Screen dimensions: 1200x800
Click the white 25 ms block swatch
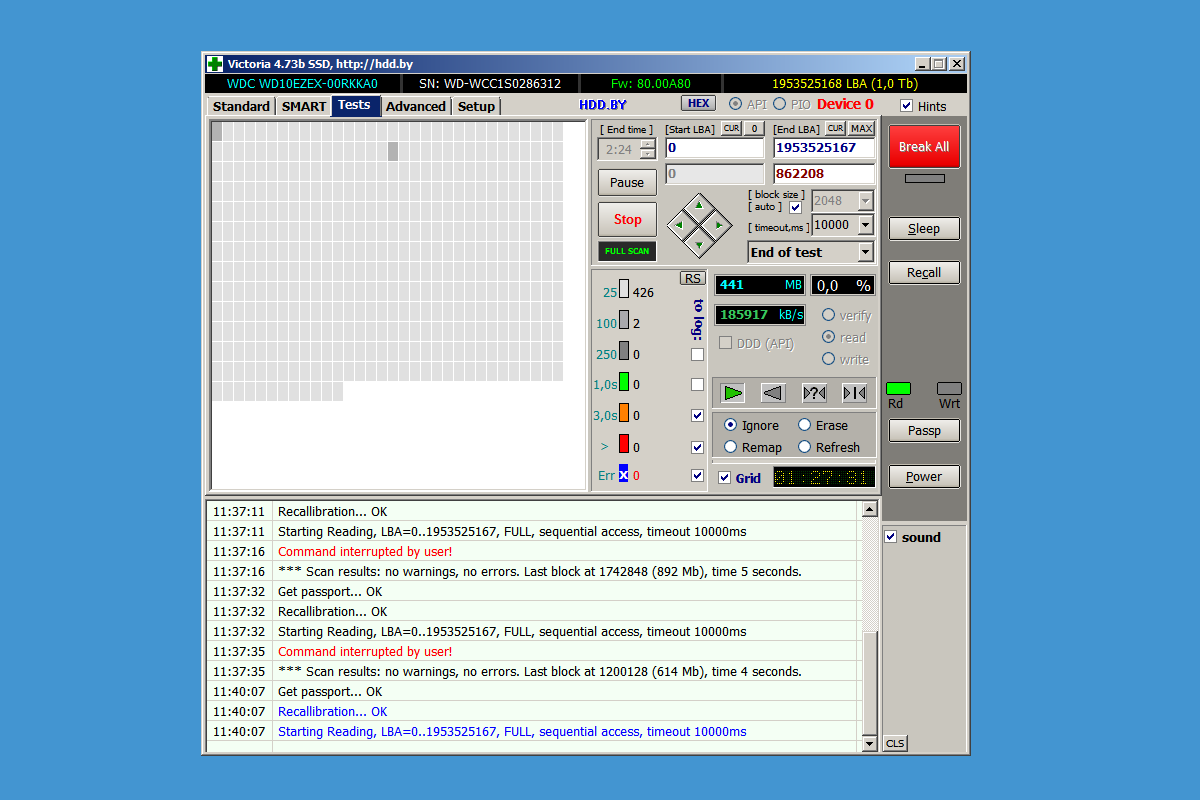point(624,290)
